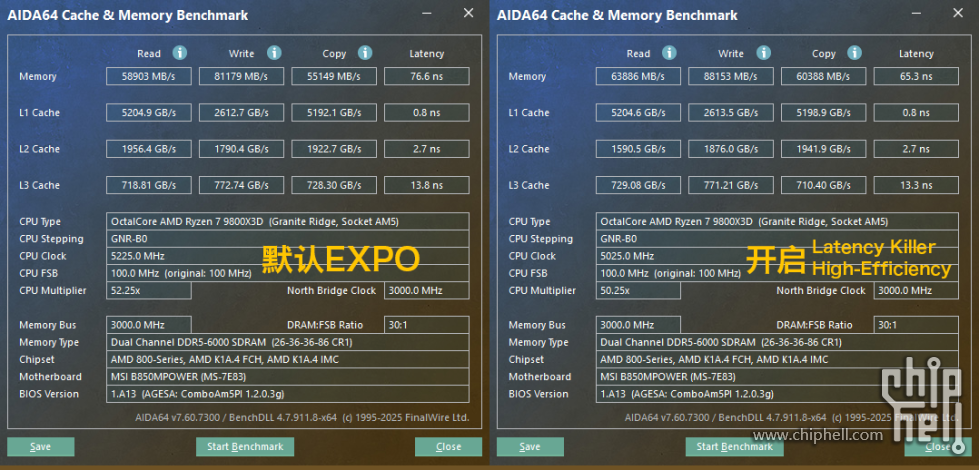
Task: Select memory copy value 60388 MB/s
Action: (x=824, y=77)
